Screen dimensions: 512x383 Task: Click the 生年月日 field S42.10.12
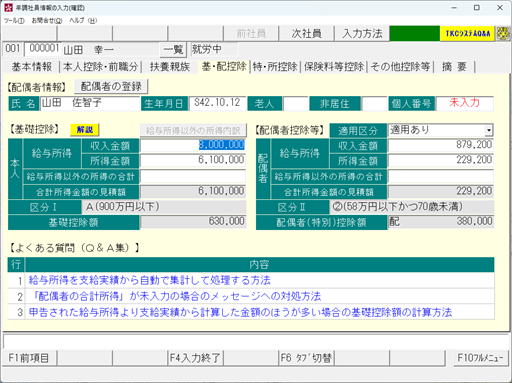pos(218,103)
